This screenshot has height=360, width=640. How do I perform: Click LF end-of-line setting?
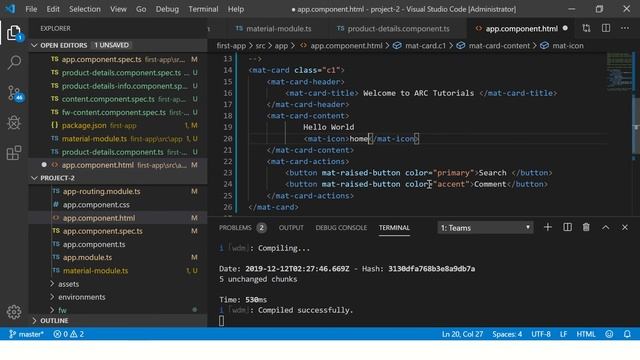coord(563,334)
